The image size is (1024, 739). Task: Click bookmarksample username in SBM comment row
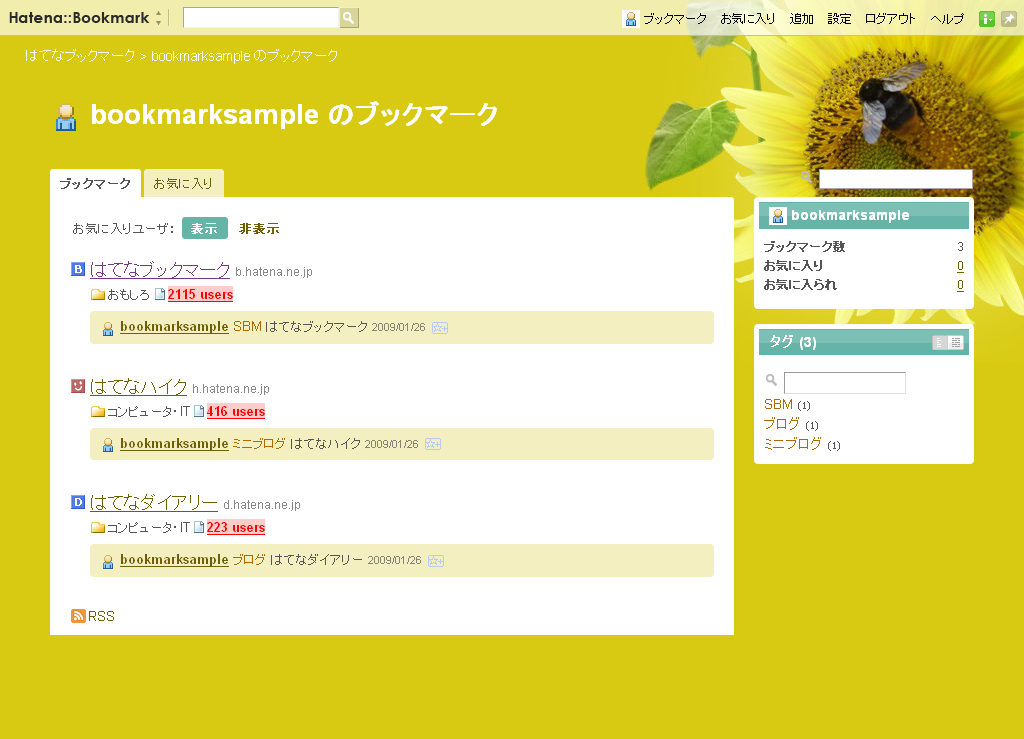coord(174,326)
